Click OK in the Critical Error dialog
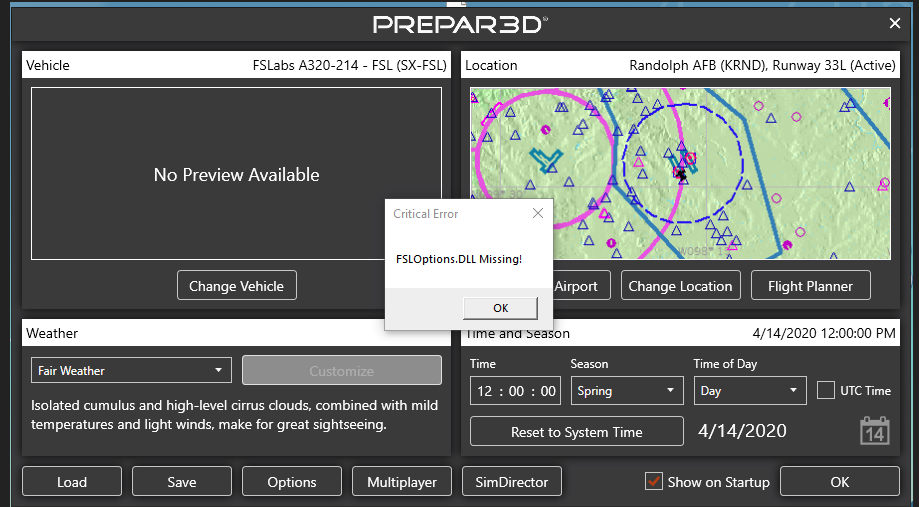 (x=500, y=308)
